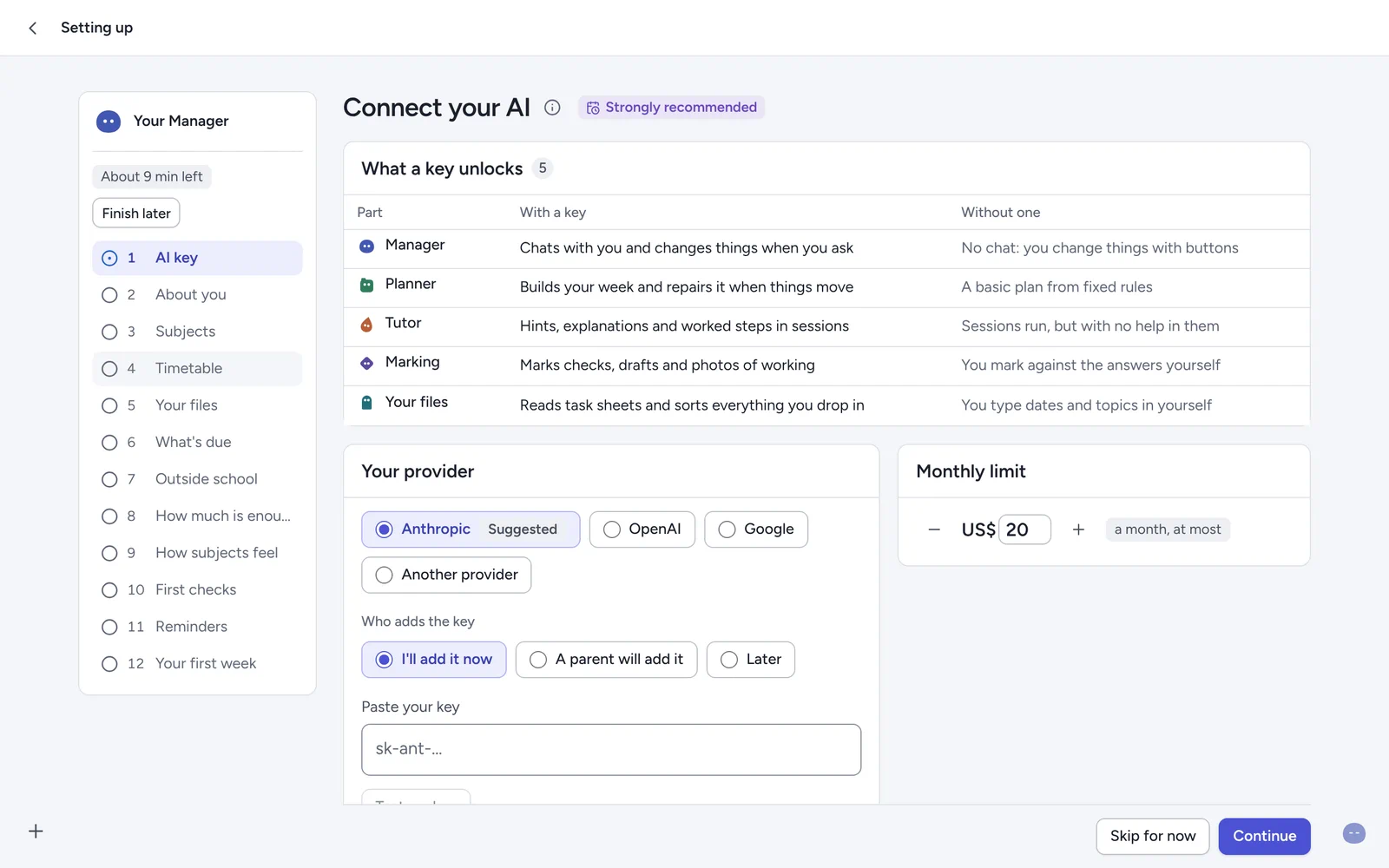Click the monthly limit amount field
The width and height of the screenshot is (1389, 868).
1024,529
